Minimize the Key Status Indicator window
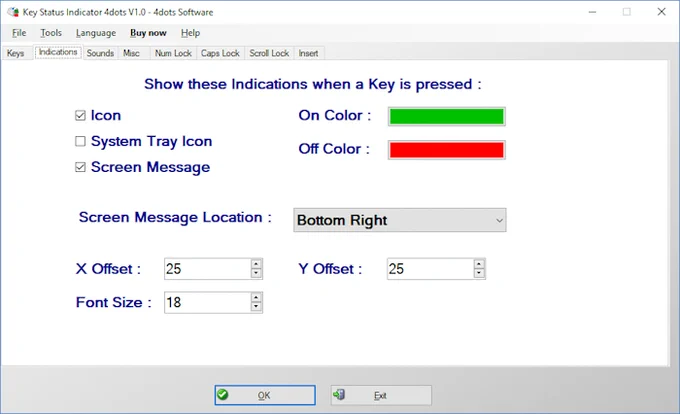The height and width of the screenshot is (414, 680). click(x=592, y=12)
